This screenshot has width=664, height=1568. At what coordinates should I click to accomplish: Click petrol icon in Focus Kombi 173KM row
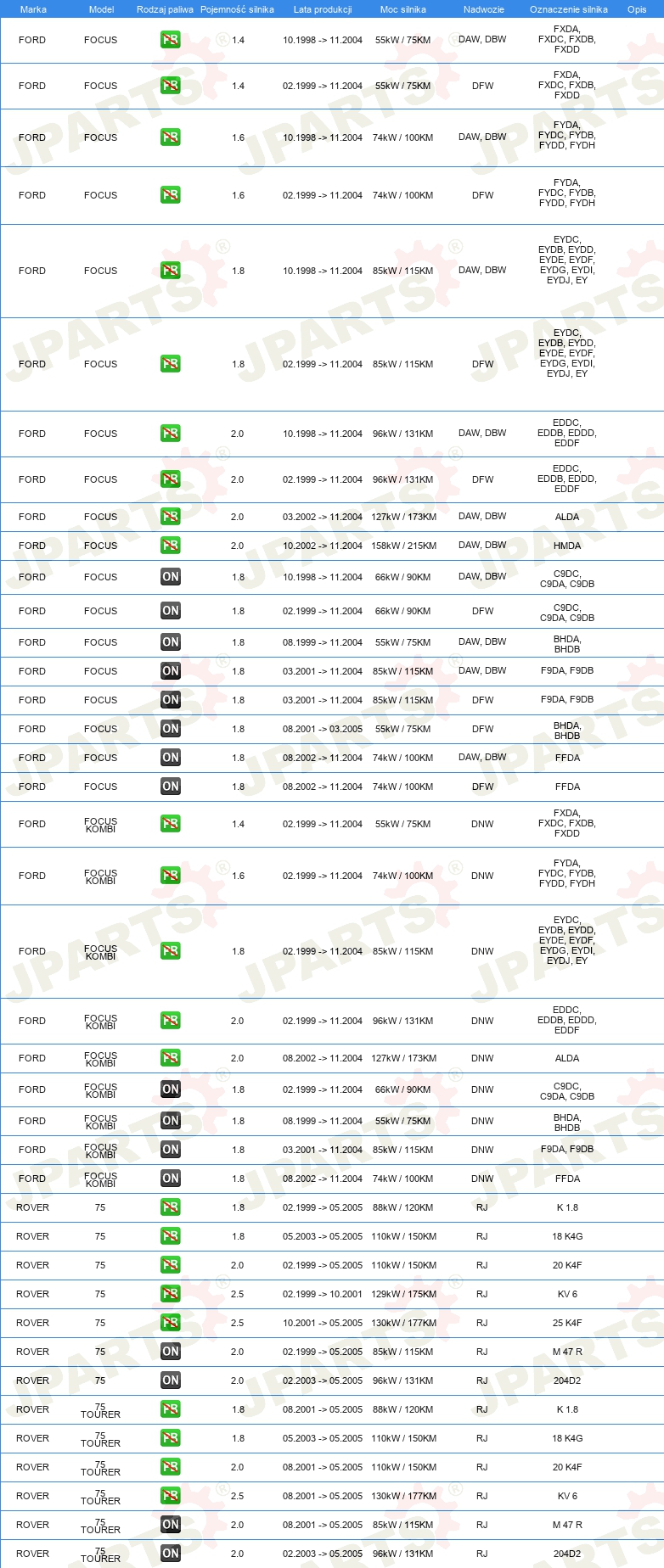[171, 1058]
